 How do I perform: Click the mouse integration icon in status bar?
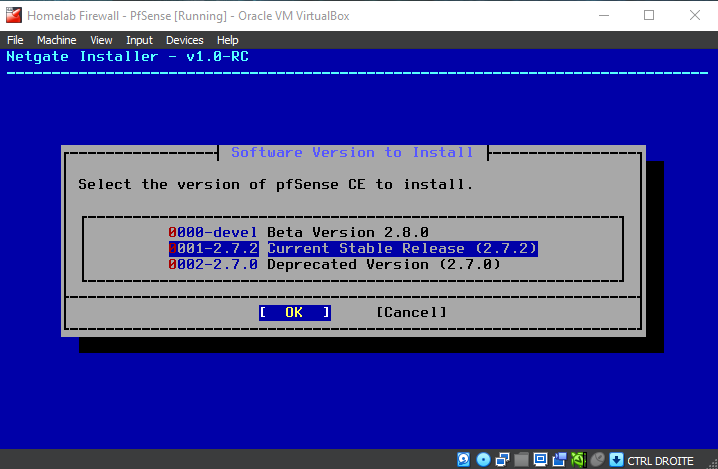coord(598,459)
